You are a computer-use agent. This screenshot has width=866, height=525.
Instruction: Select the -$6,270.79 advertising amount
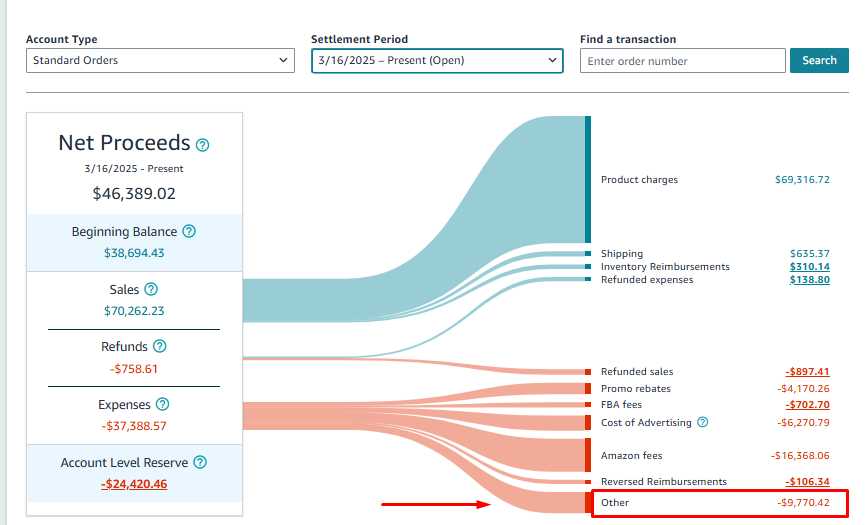click(x=803, y=422)
